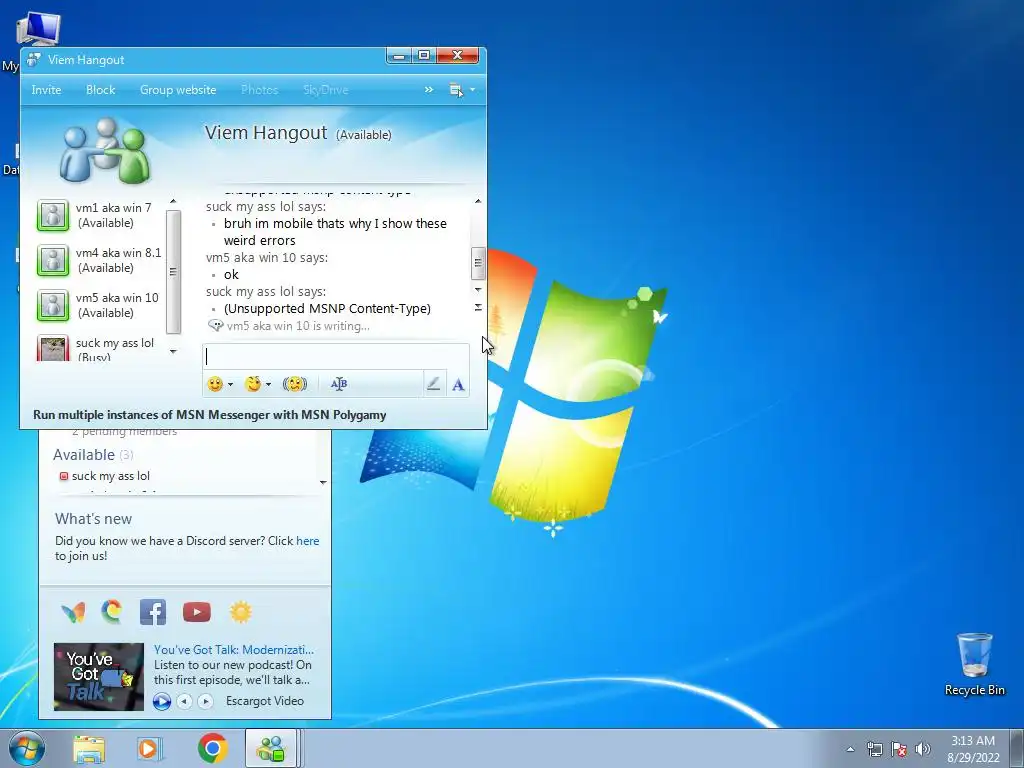Select 'suck my ass lol' in Available list
Image resolution: width=1024 pixels, height=768 pixels.
[x=110, y=476]
